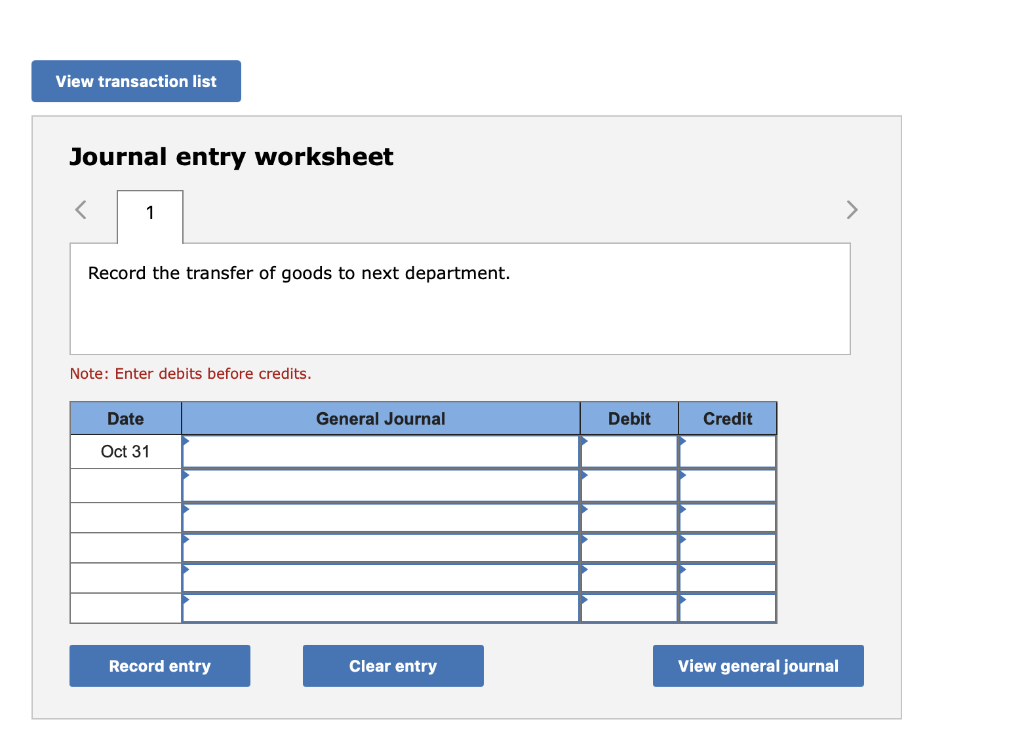The height and width of the screenshot is (730, 1024).
Task: Click the Clear entry button
Action: (x=393, y=665)
